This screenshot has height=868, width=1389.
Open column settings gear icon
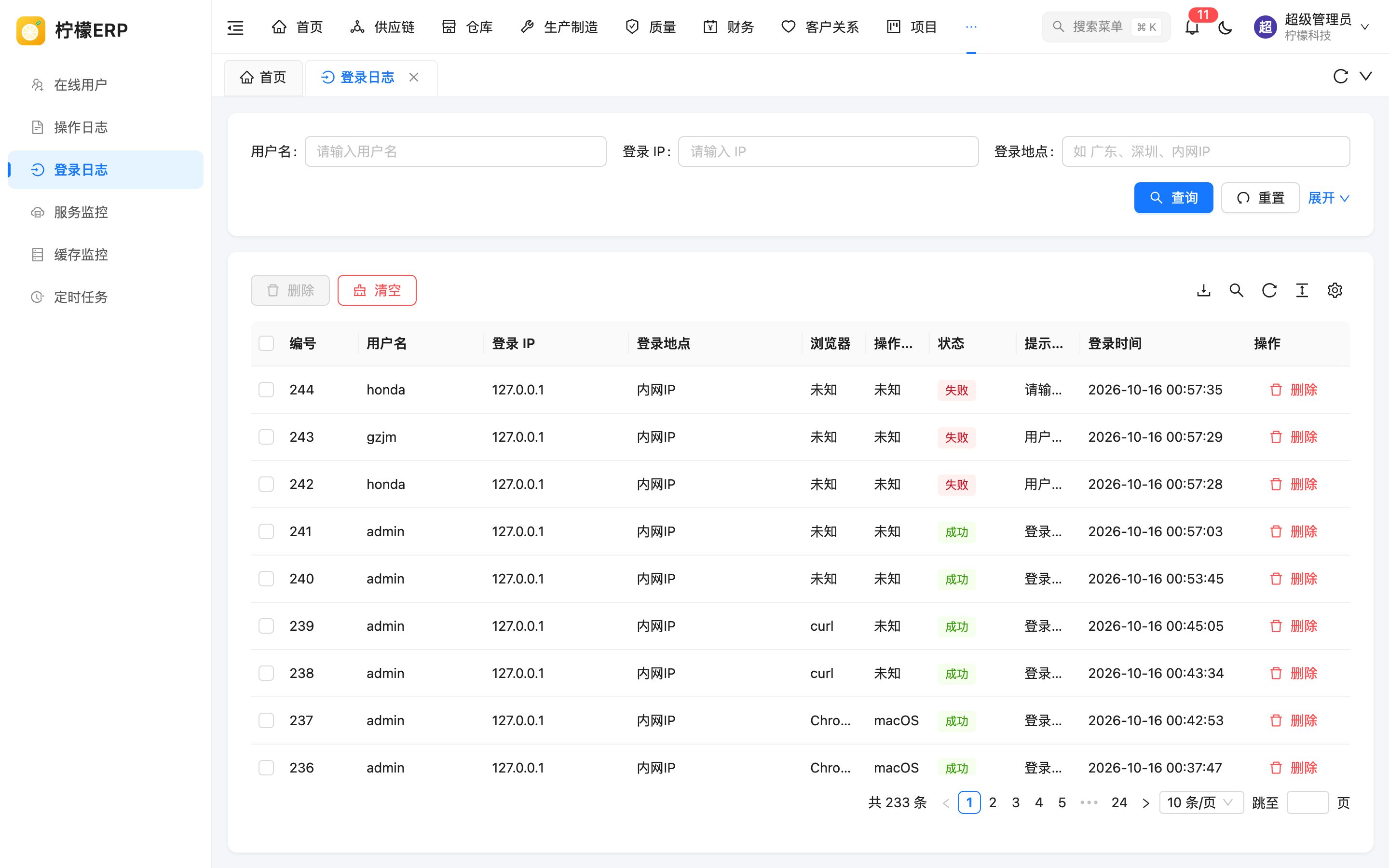(1335, 290)
